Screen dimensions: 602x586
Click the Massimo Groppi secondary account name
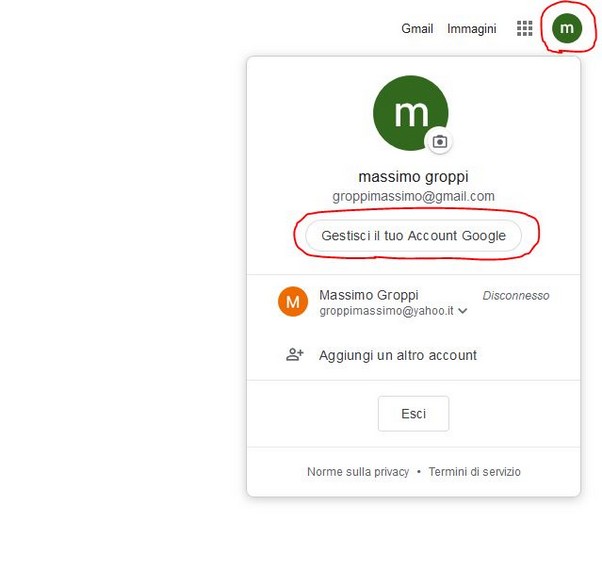369,295
